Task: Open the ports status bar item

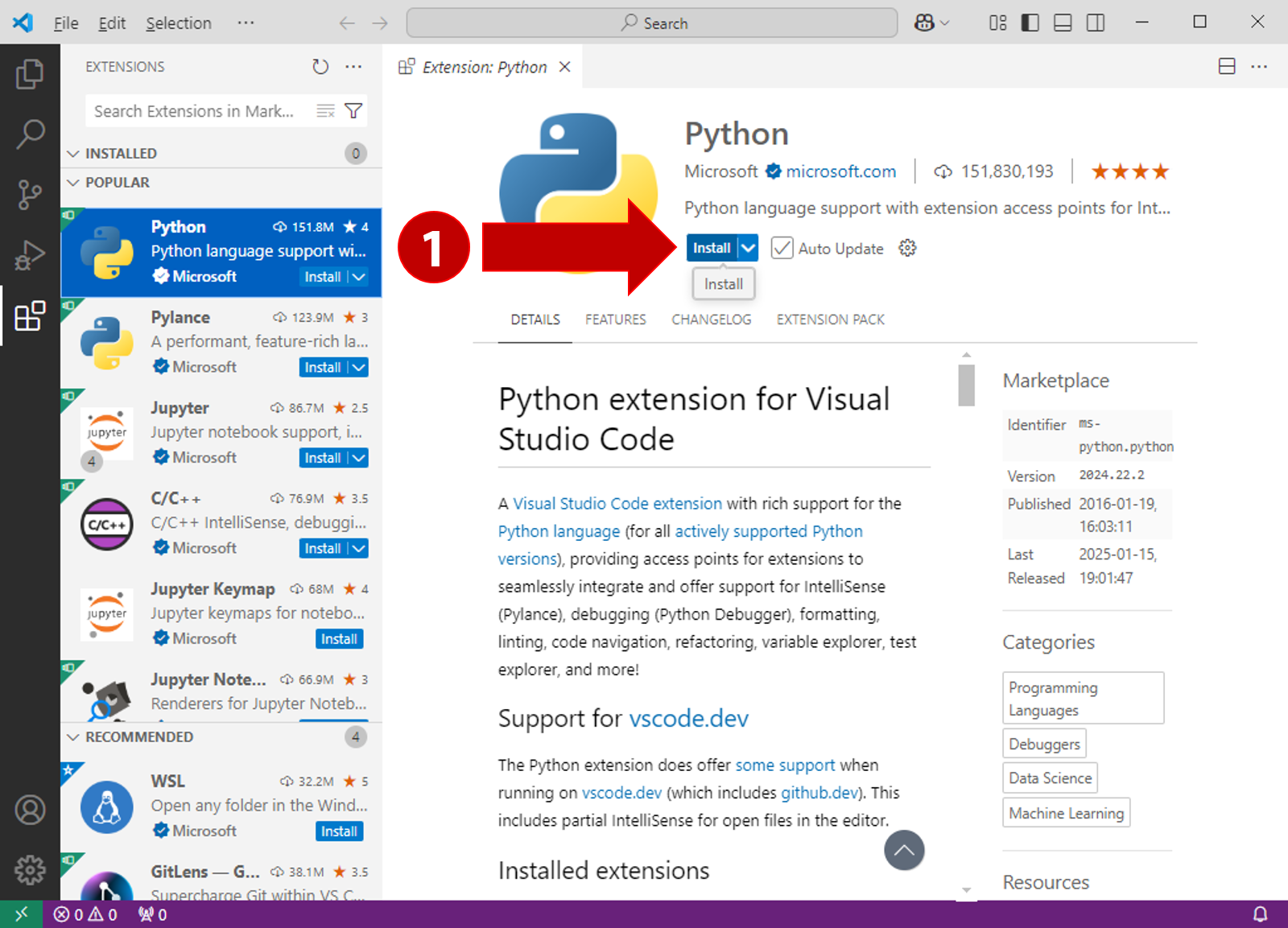Action: tap(152, 914)
